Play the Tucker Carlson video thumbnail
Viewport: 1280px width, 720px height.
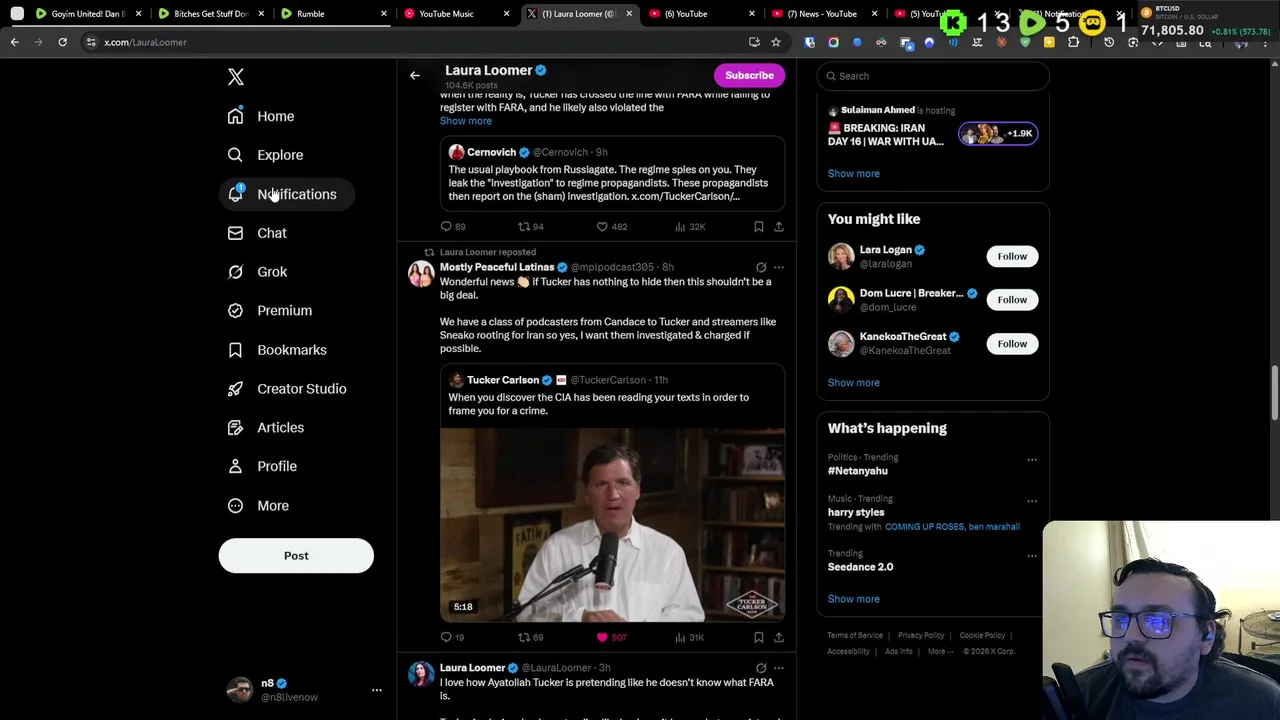tap(612, 525)
